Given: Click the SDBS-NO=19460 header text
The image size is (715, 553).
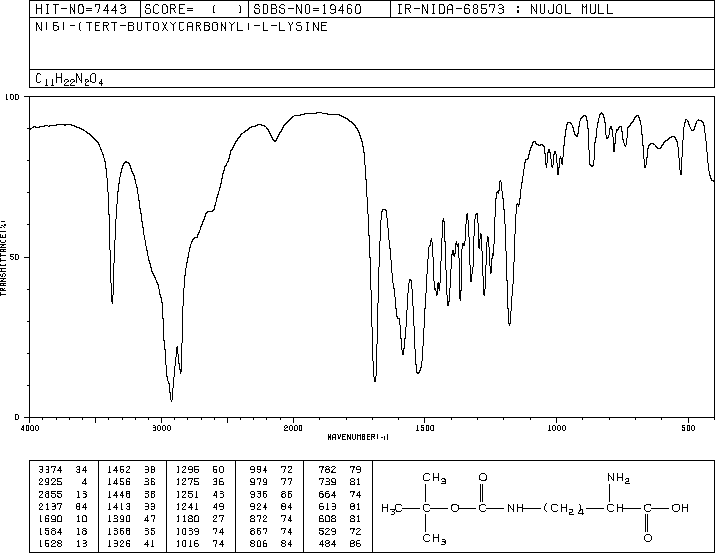Looking at the screenshot, I should 307,9.
